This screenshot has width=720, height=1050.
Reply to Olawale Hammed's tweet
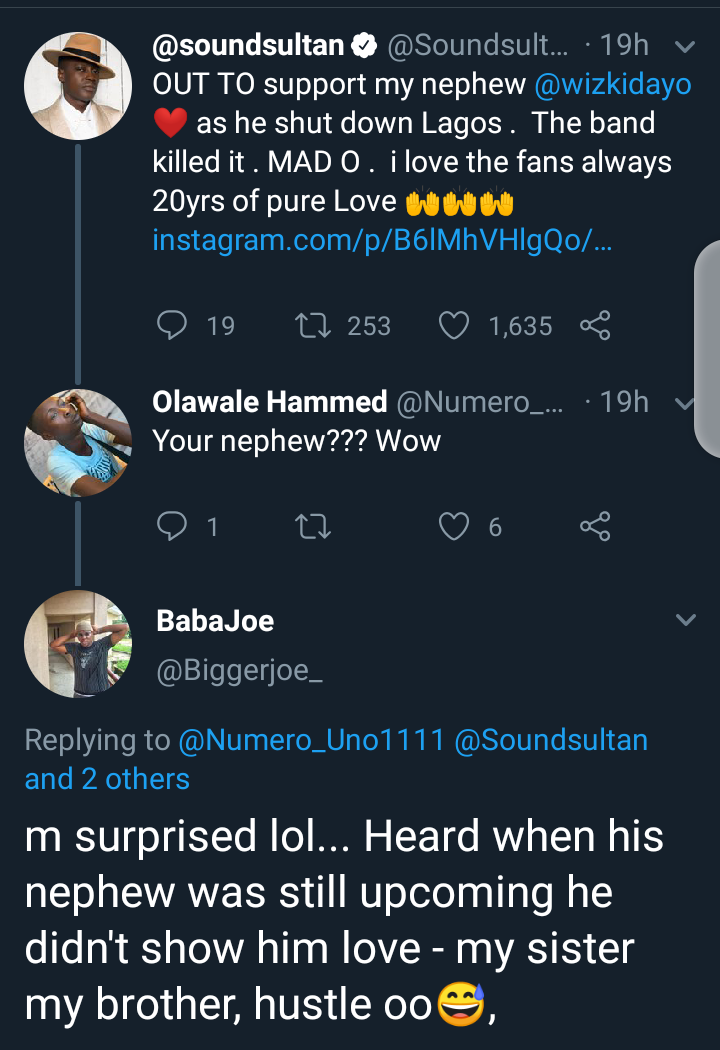[174, 525]
